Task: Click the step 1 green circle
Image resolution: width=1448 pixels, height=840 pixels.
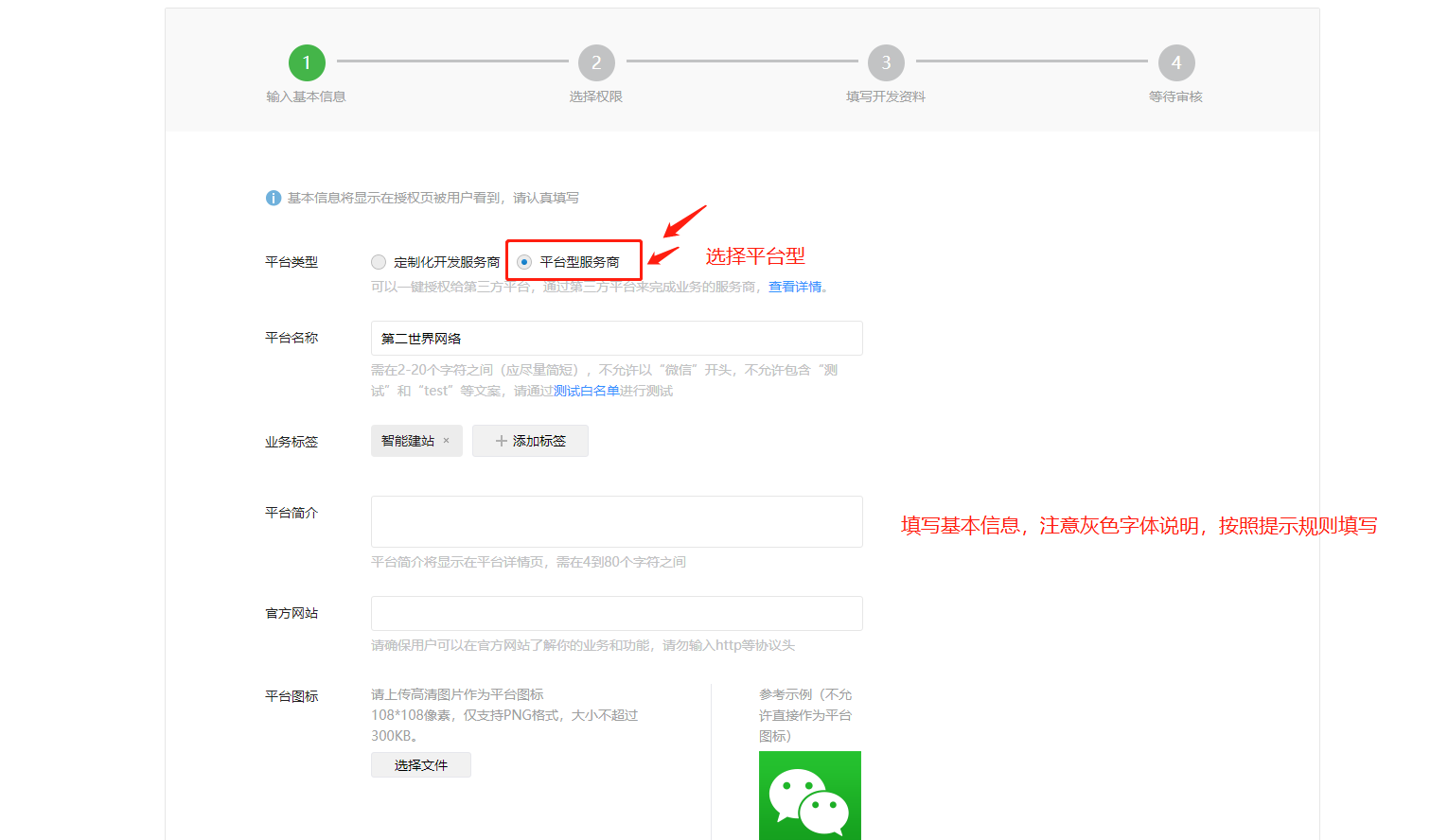Action: [307, 62]
